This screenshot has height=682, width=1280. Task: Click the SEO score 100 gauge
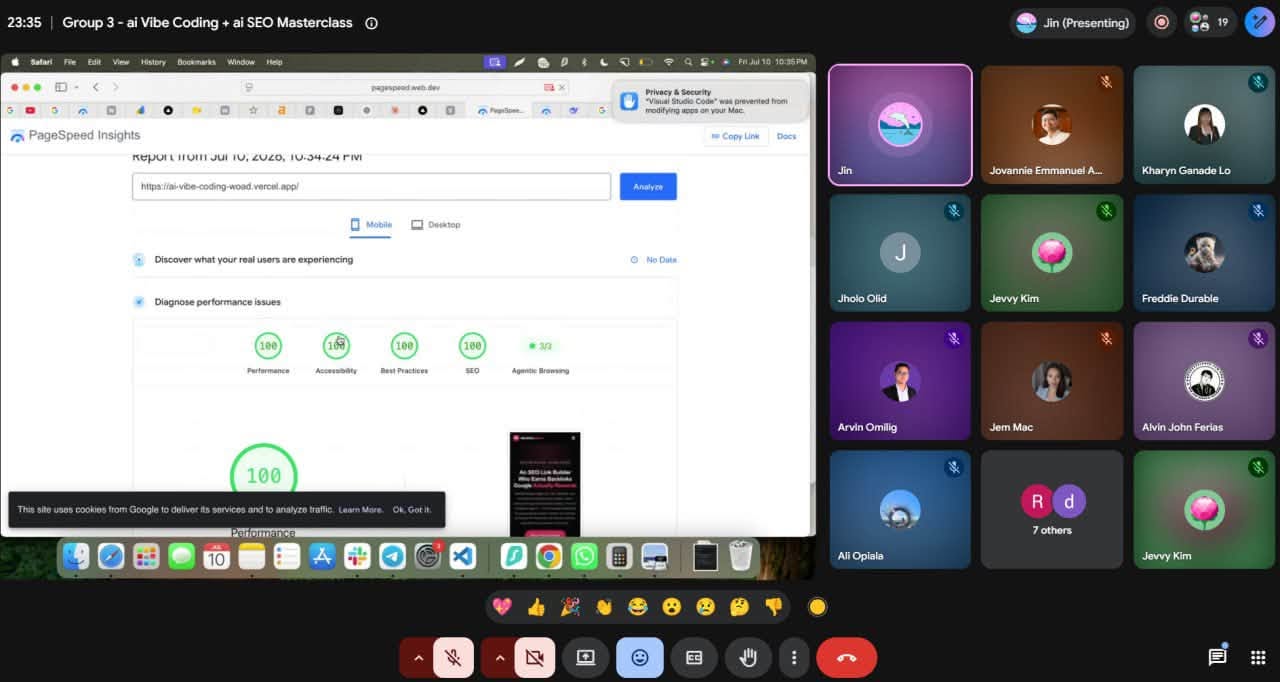pyautogui.click(x=472, y=346)
